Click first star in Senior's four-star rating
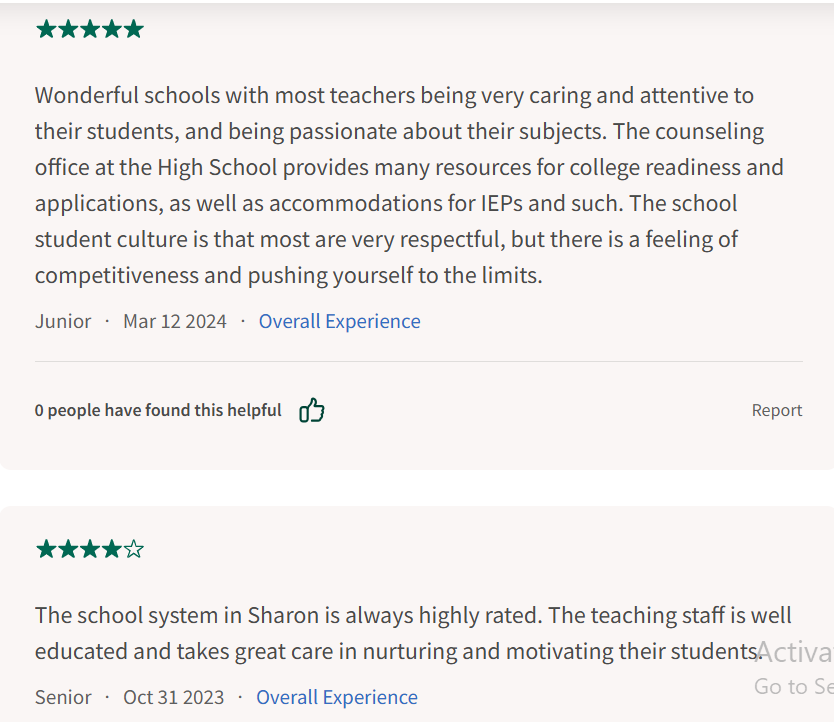Image resolution: width=834 pixels, height=722 pixels. 46,549
